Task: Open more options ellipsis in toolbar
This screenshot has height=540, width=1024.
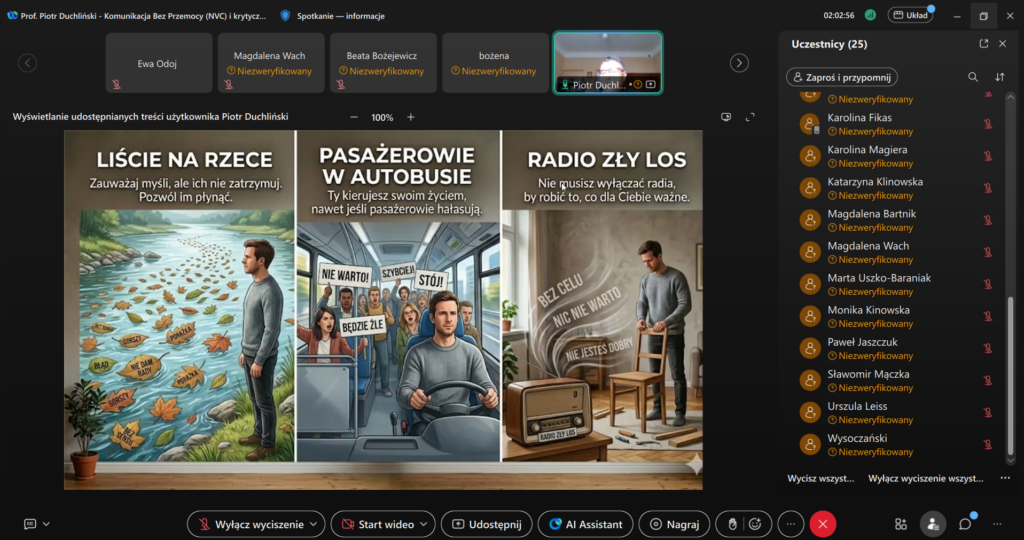Action: pos(791,524)
